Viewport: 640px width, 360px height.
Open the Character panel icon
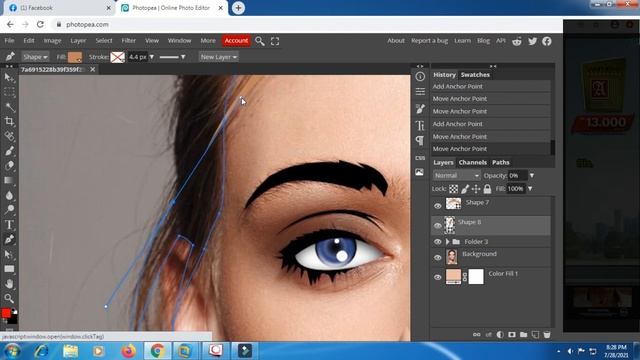click(420, 125)
